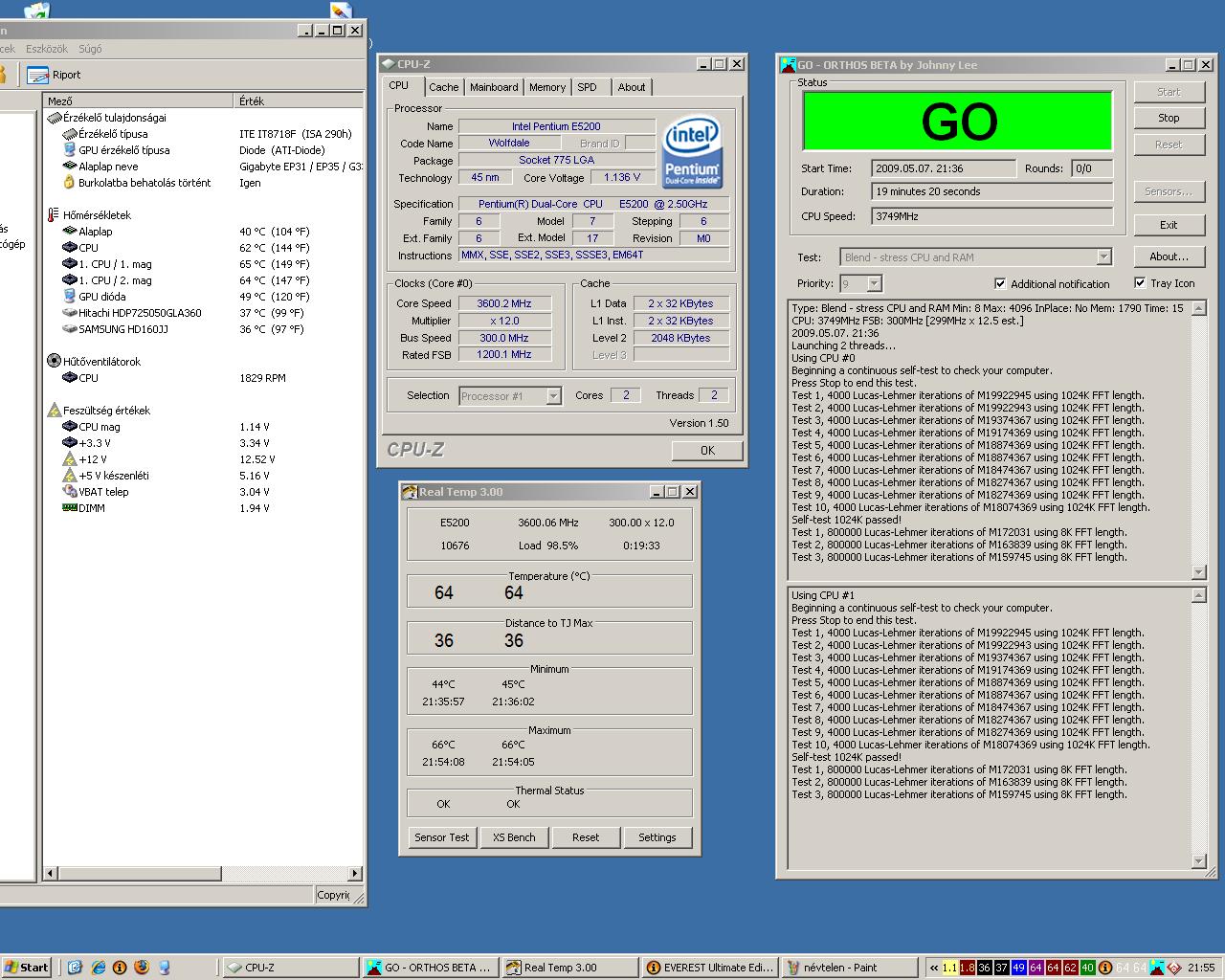
Task: Expand hidden tray icons with the chevron
Action: (x=933, y=968)
